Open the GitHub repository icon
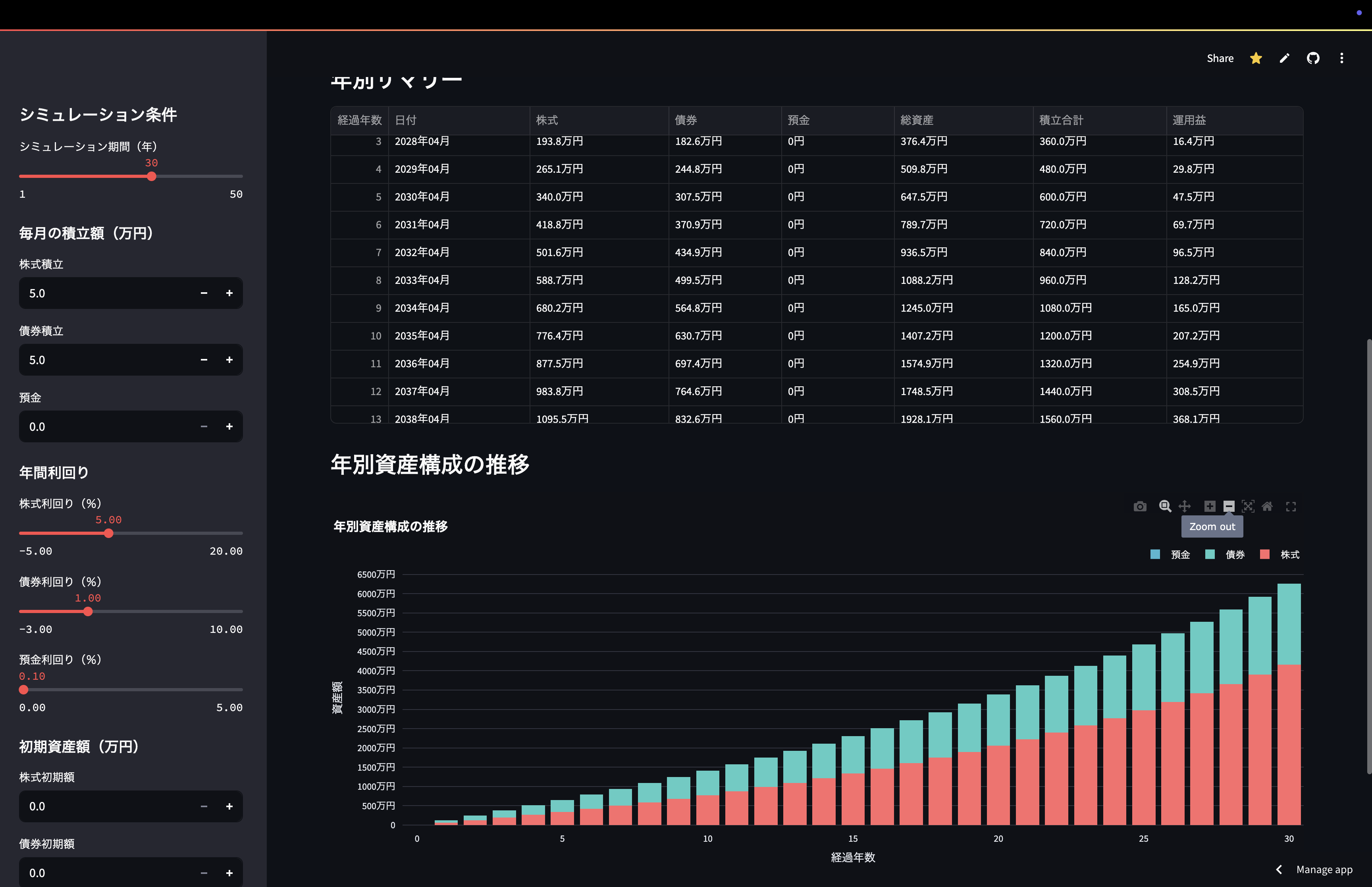The width and height of the screenshot is (1372, 887). [1313, 58]
